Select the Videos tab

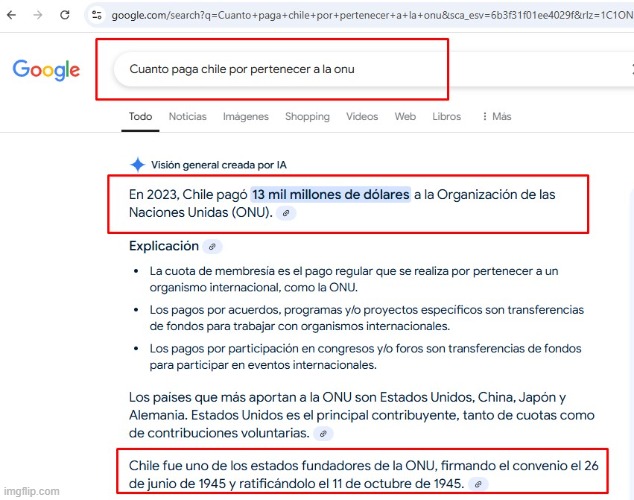coord(362,116)
